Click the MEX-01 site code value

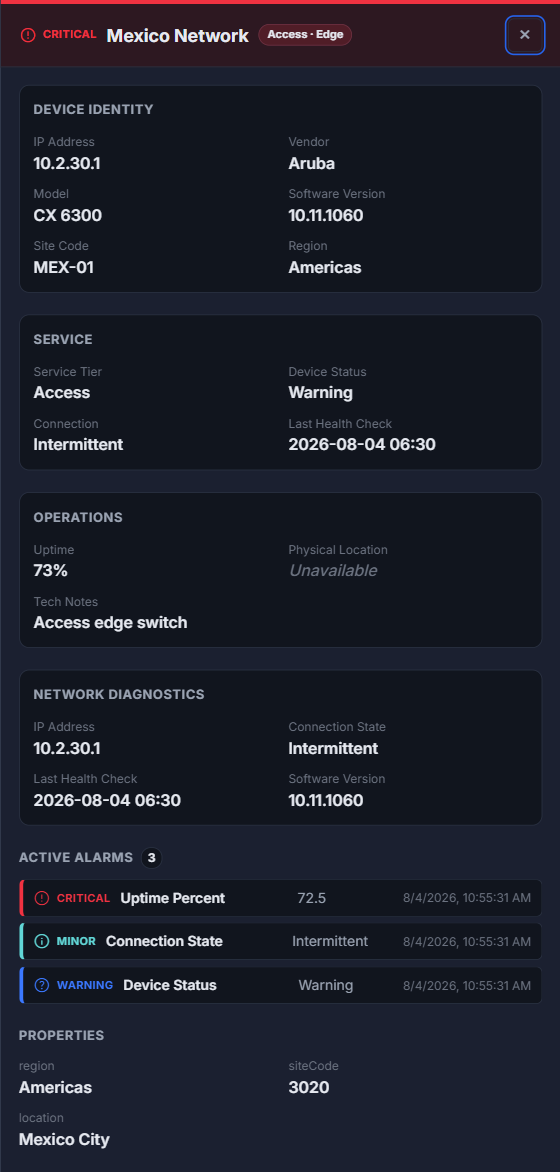click(64, 268)
